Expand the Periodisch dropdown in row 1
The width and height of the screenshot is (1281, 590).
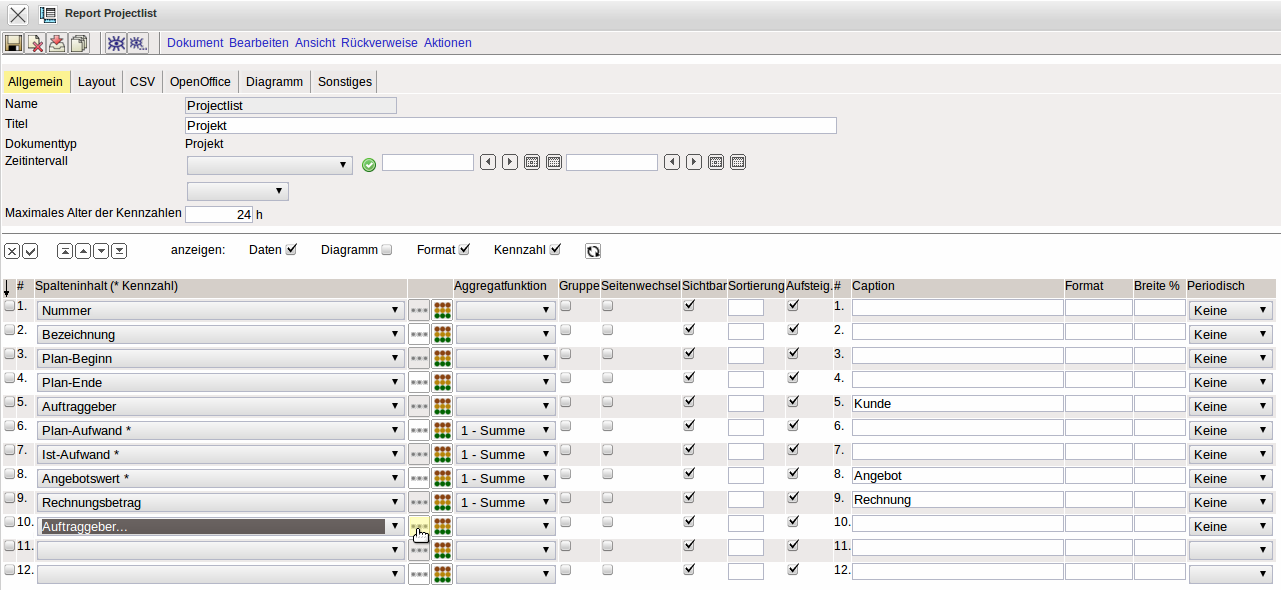pyautogui.click(x=1230, y=310)
